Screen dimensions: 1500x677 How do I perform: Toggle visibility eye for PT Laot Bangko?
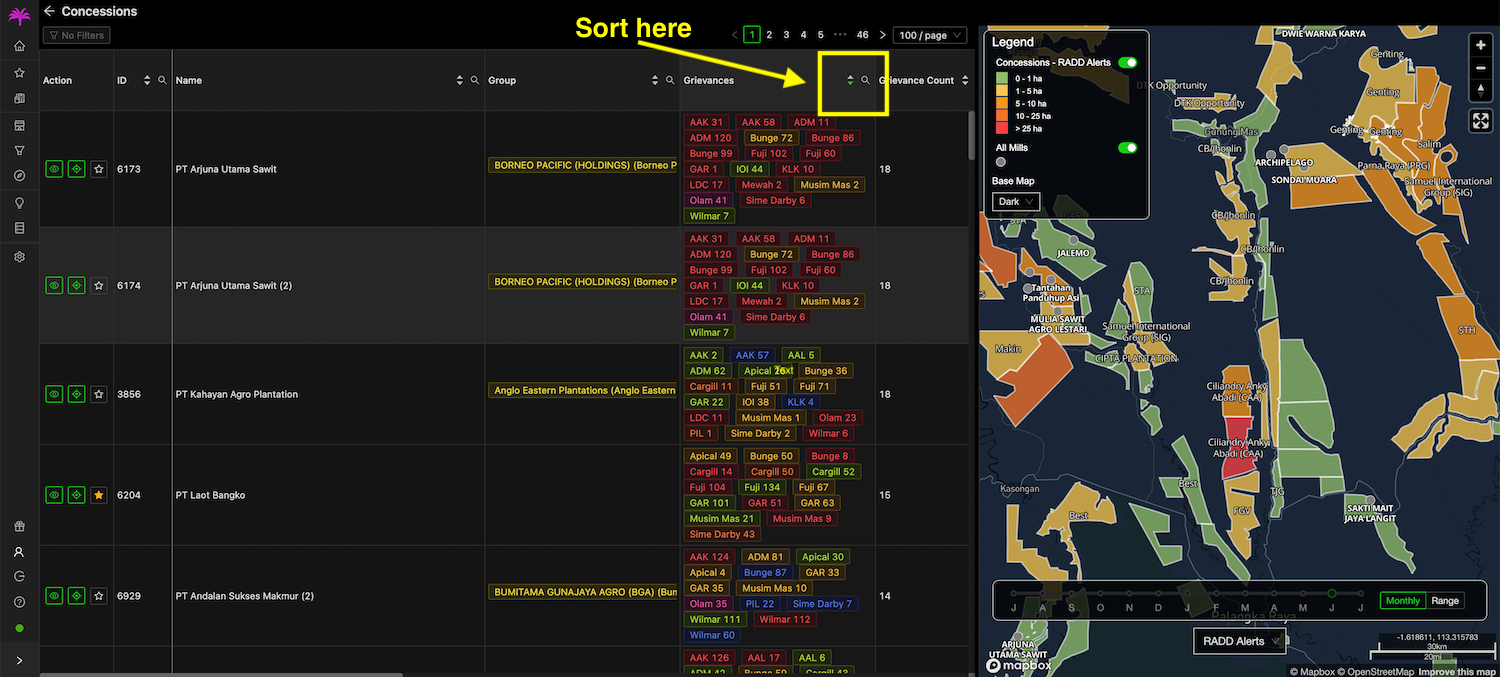(x=54, y=495)
